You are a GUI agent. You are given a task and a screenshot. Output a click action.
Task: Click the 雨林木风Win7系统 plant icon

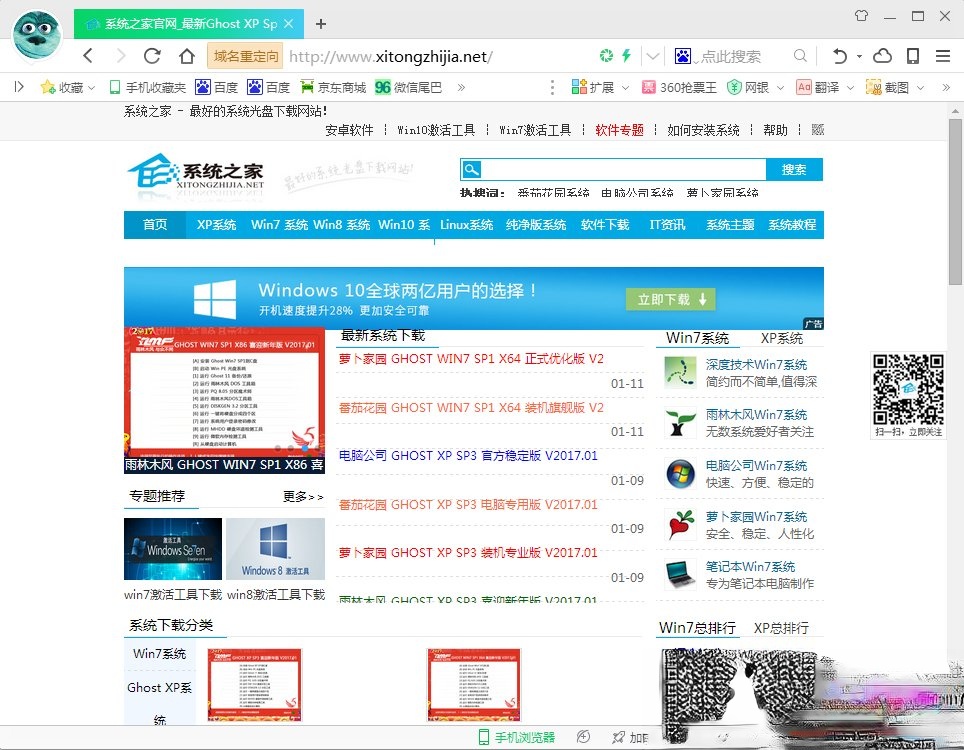680,424
